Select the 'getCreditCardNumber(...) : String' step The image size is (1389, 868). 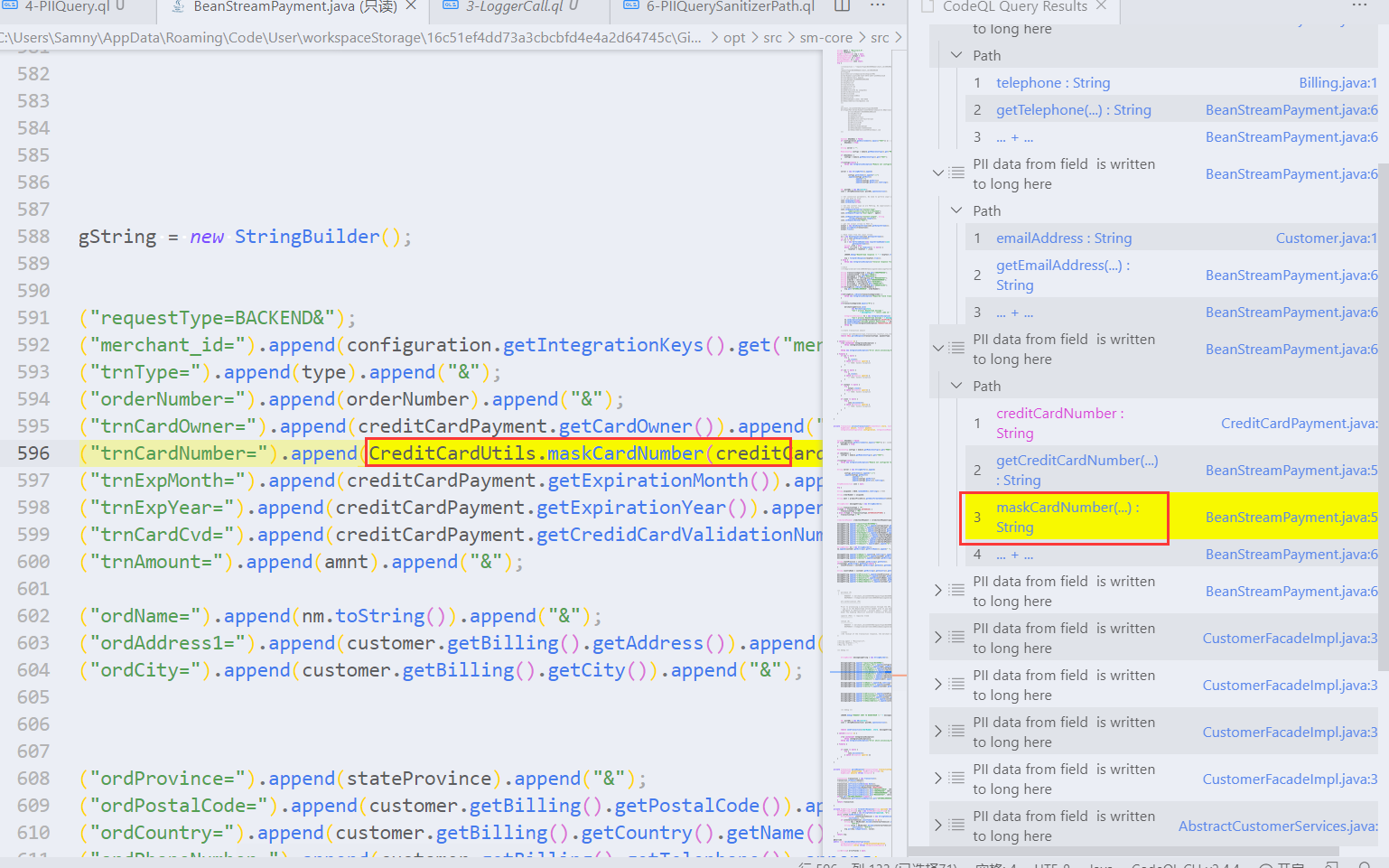1077,470
